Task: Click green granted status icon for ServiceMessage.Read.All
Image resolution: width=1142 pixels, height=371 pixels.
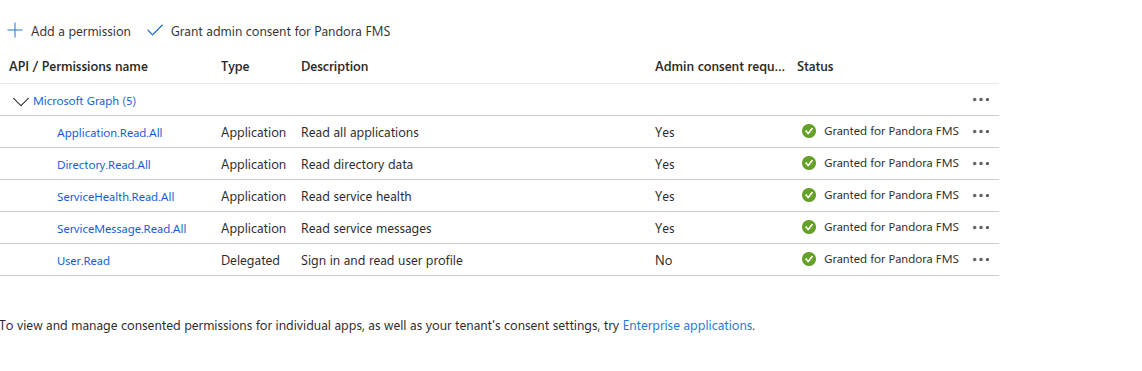Action: pyautogui.click(x=808, y=227)
